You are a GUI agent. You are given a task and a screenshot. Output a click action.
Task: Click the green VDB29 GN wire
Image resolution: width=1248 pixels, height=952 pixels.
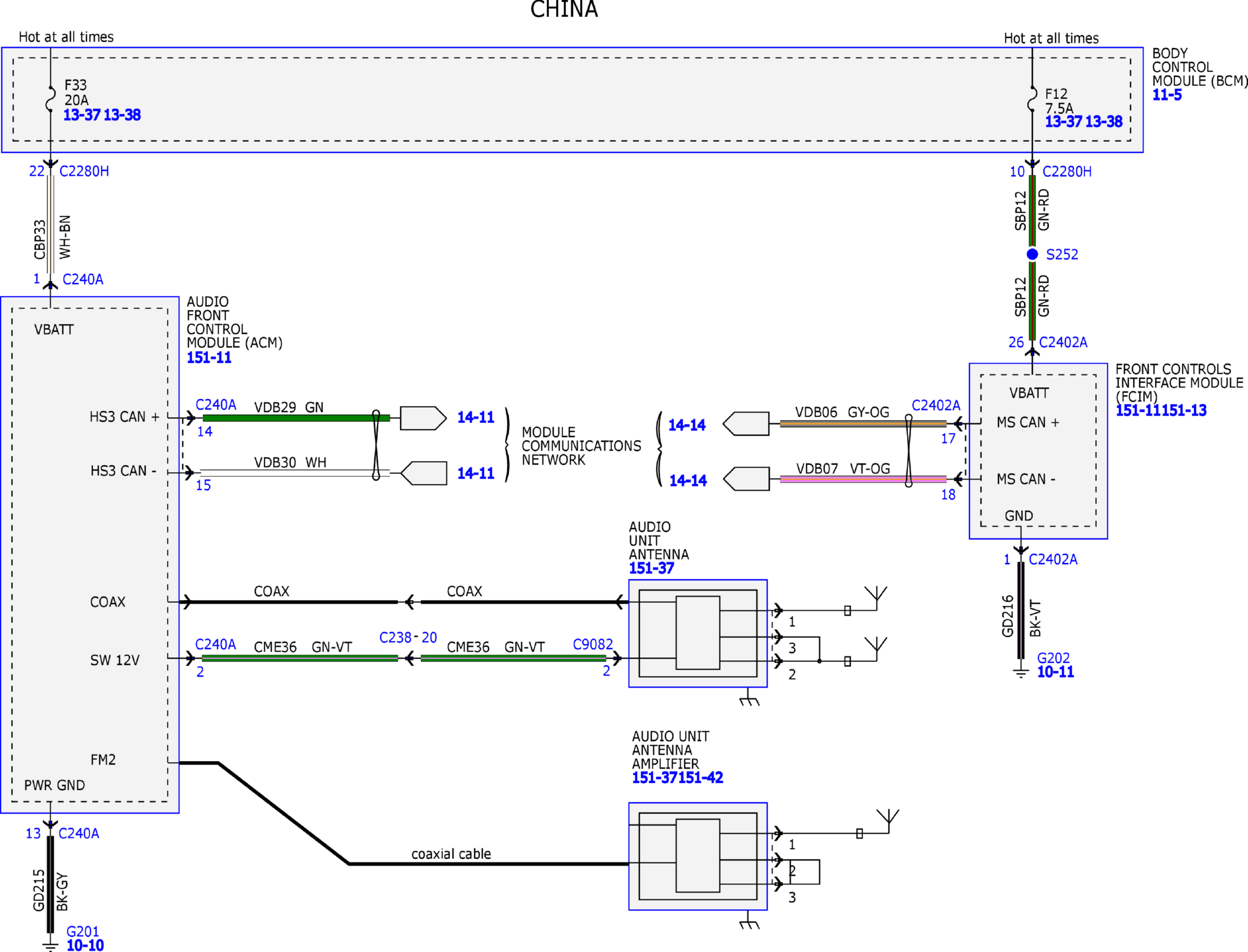[296, 418]
